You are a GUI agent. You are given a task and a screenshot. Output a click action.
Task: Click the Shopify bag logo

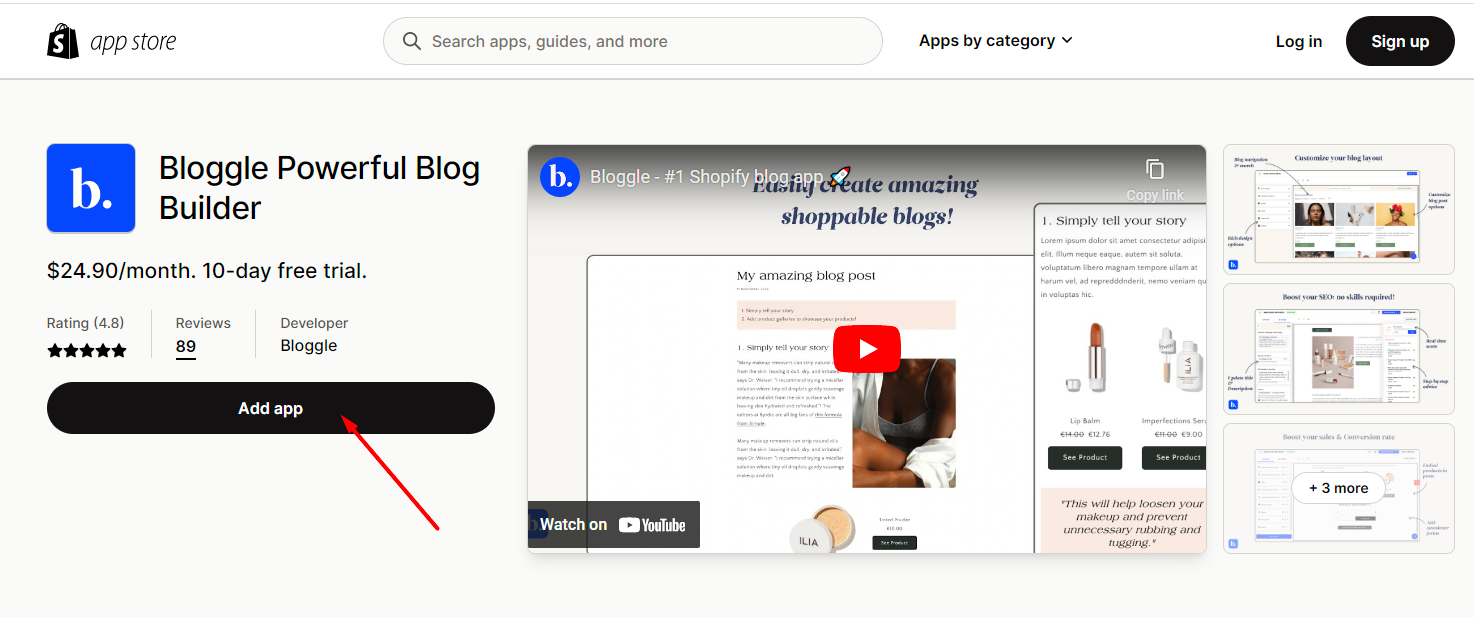coord(62,41)
